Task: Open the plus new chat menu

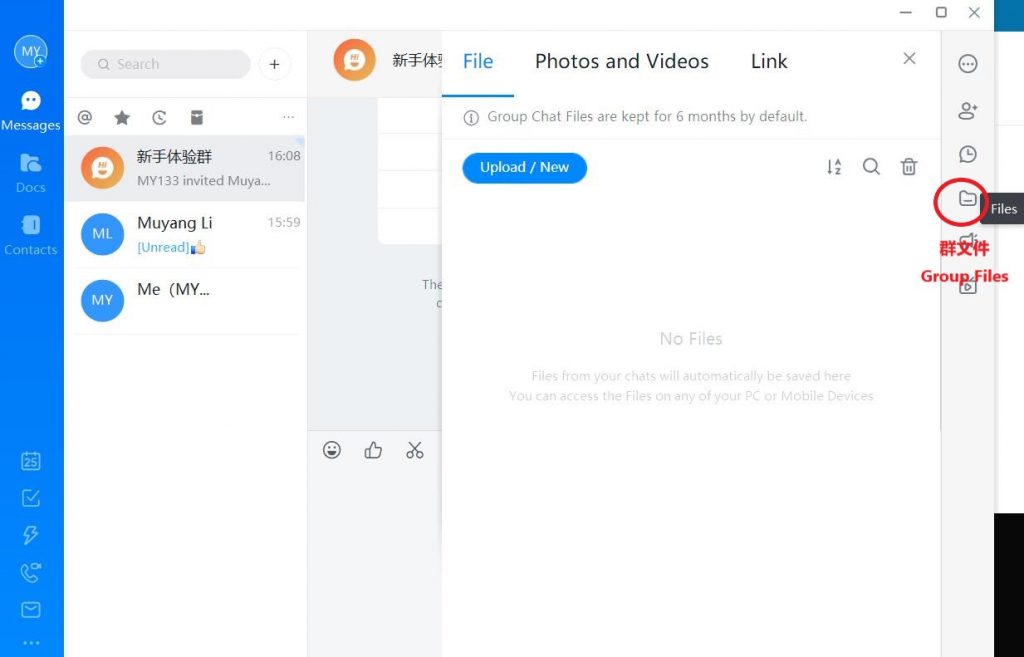Action: click(x=274, y=64)
